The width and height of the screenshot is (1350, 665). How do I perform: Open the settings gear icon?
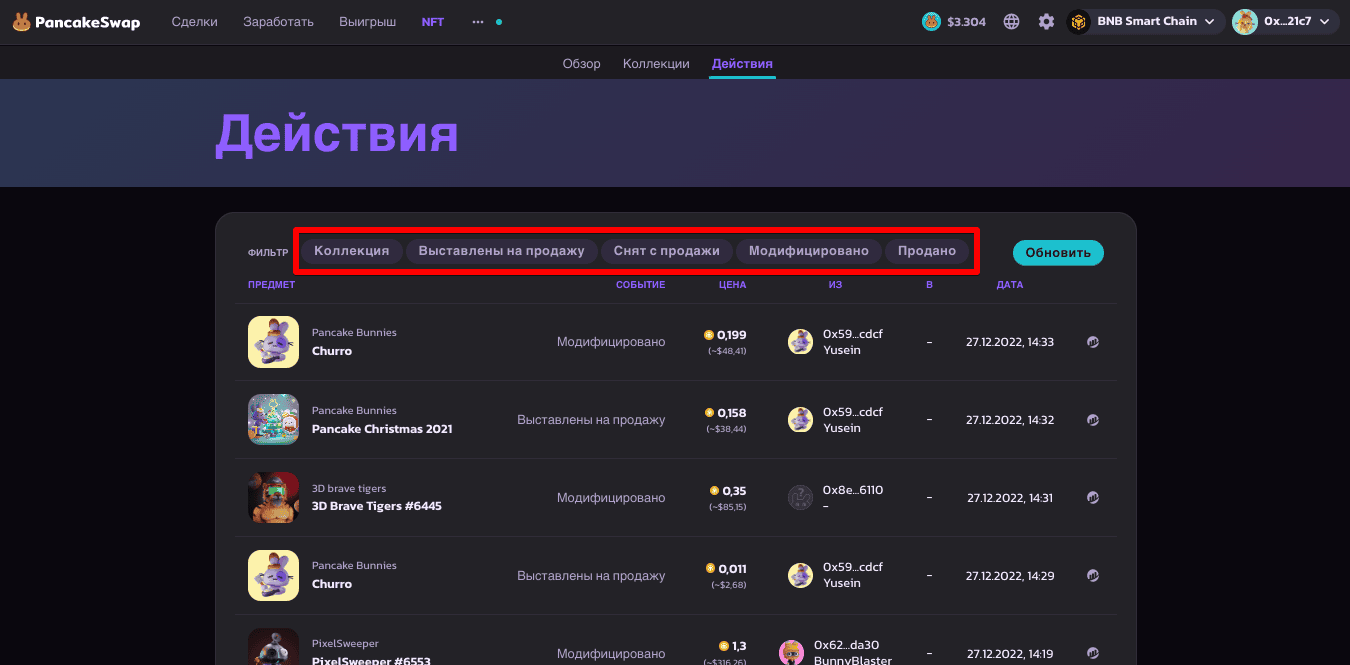click(x=1046, y=21)
